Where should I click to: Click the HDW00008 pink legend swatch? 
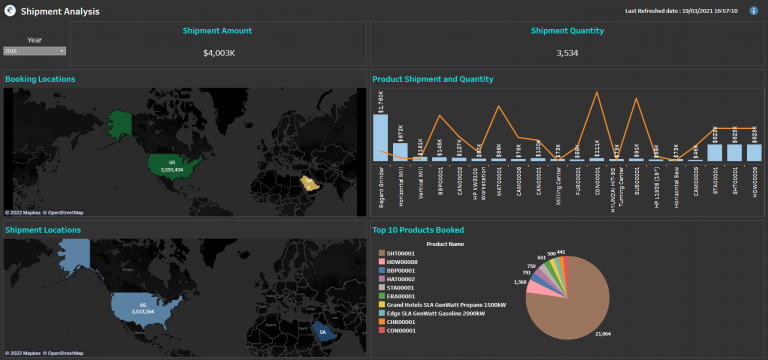coord(382,262)
